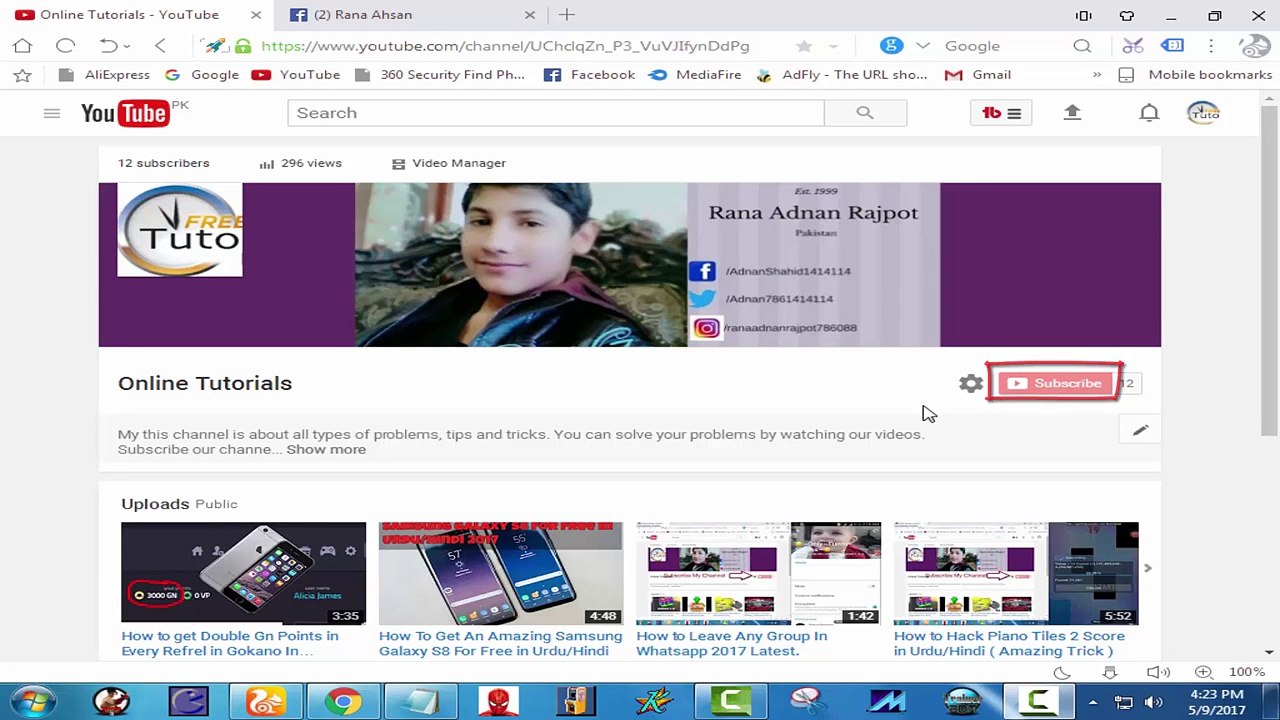Click the zoom magnifier in status bar
This screenshot has width=1280, height=720.
pyautogui.click(x=1204, y=672)
